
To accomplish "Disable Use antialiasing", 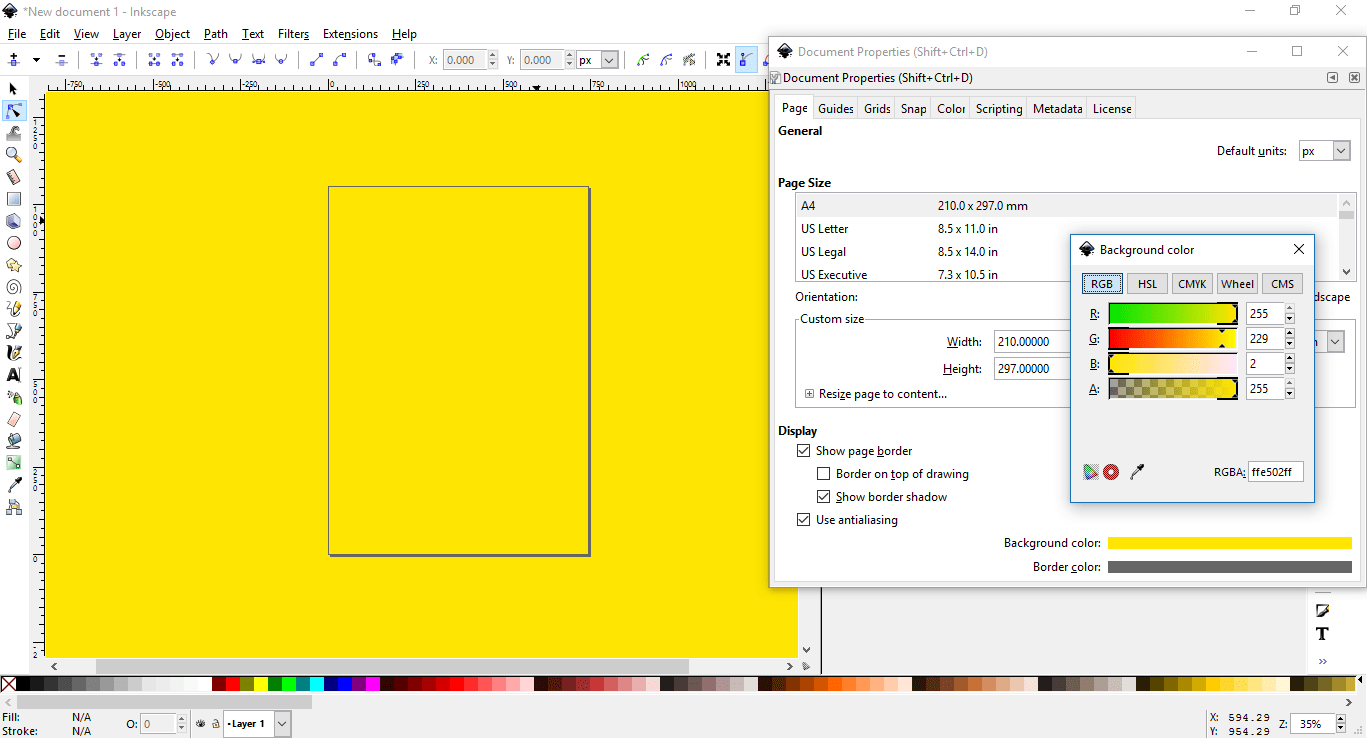I will point(804,519).
